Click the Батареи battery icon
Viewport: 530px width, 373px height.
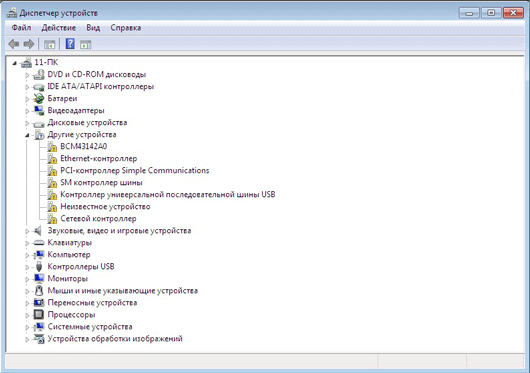click(x=39, y=98)
